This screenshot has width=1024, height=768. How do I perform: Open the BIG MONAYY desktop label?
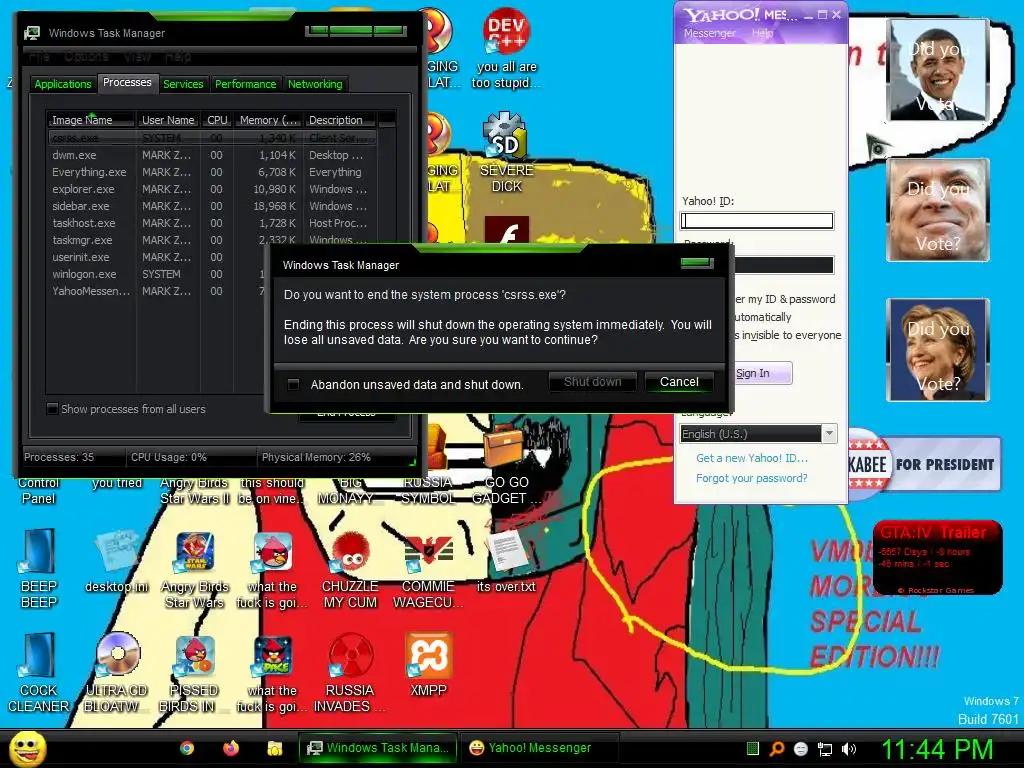click(350, 490)
